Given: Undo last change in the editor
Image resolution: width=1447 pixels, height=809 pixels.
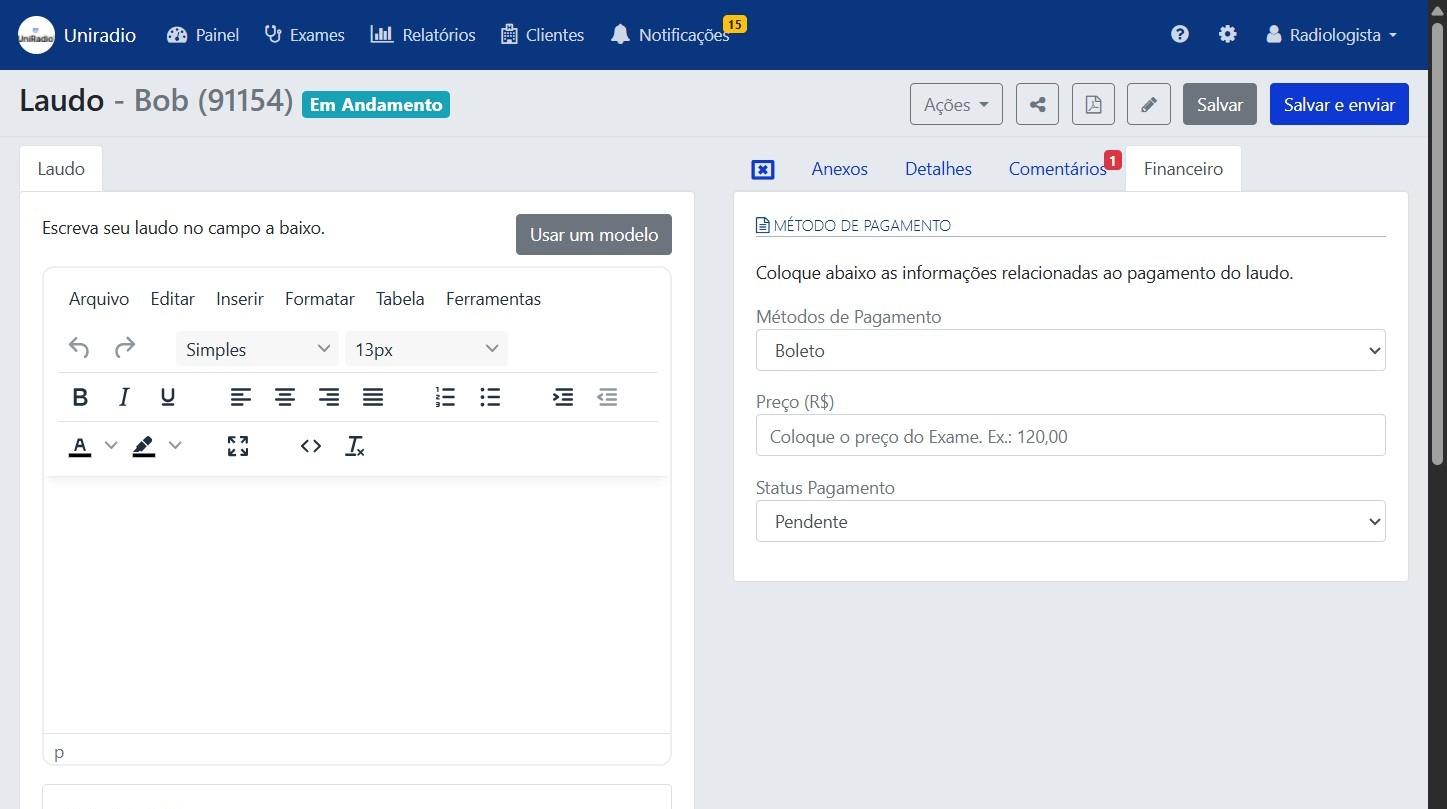Looking at the screenshot, I should [79, 348].
